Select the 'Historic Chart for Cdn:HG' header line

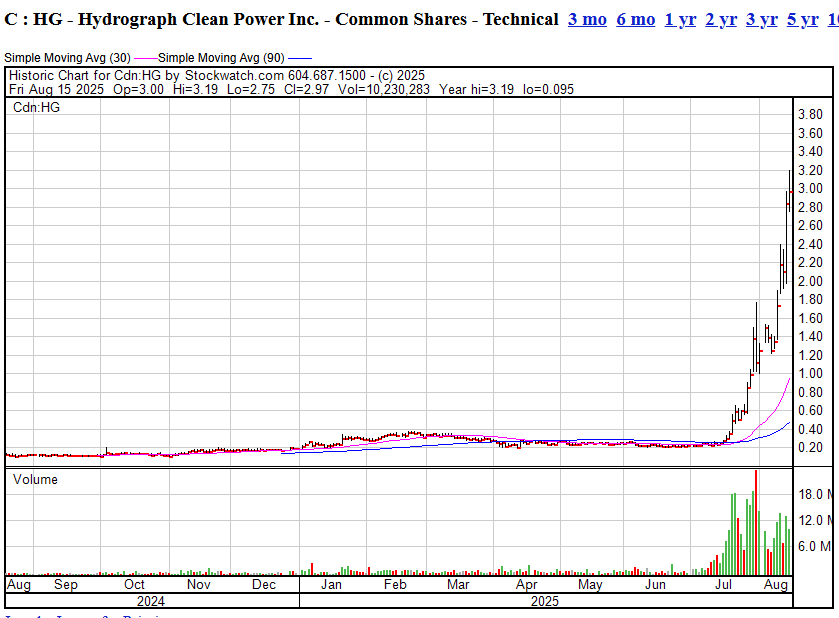[x=217, y=75]
